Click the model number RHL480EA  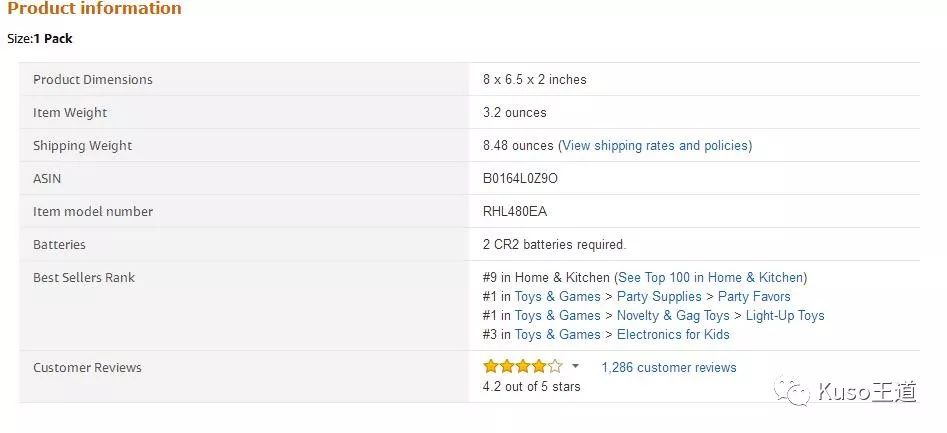click(515, 211)
